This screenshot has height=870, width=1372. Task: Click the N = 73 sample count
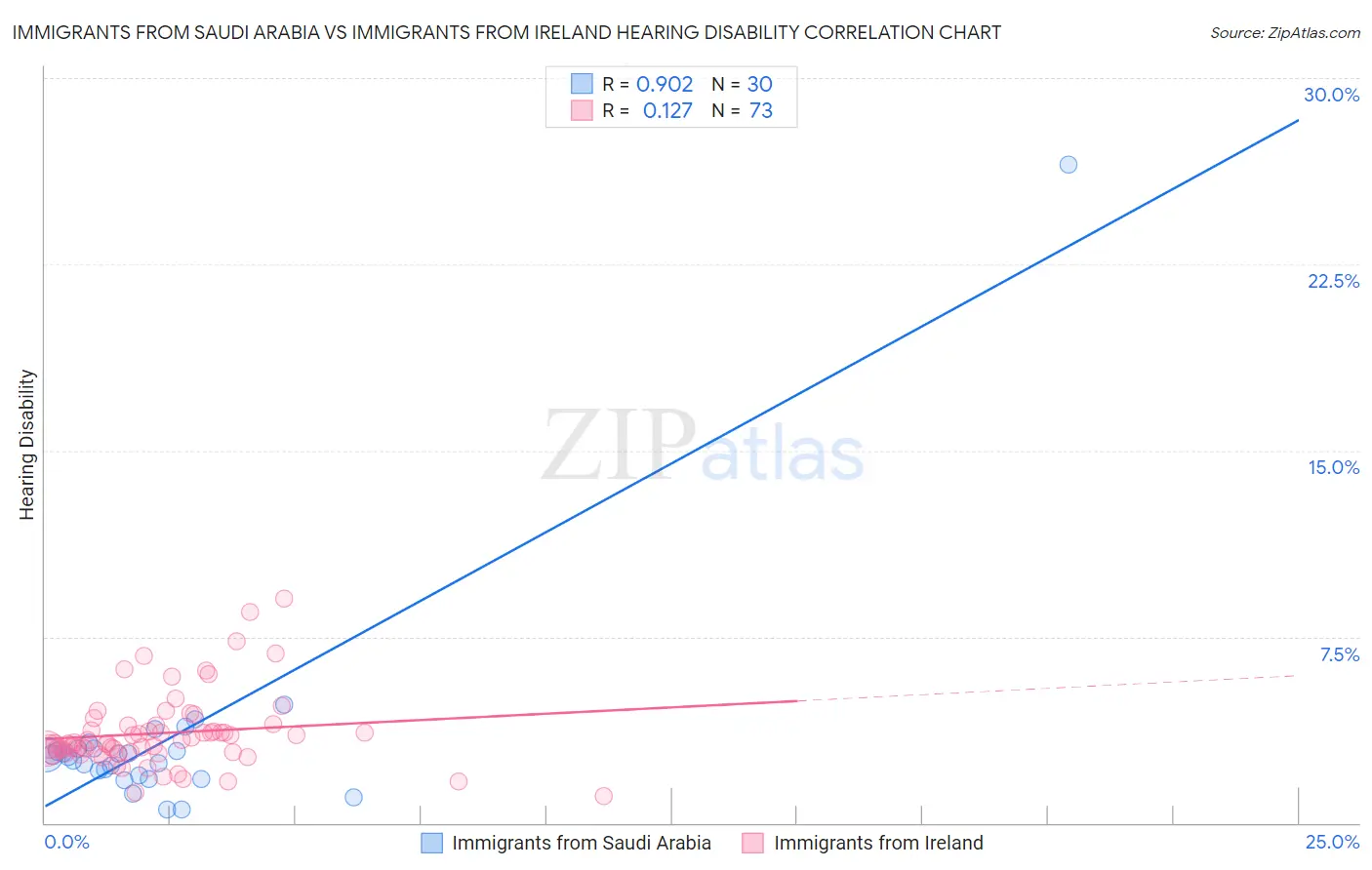point(742,110)
